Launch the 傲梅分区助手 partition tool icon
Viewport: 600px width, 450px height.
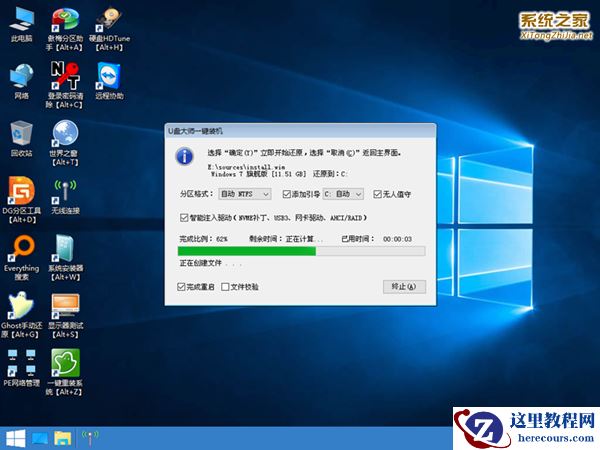coord(65,29)
